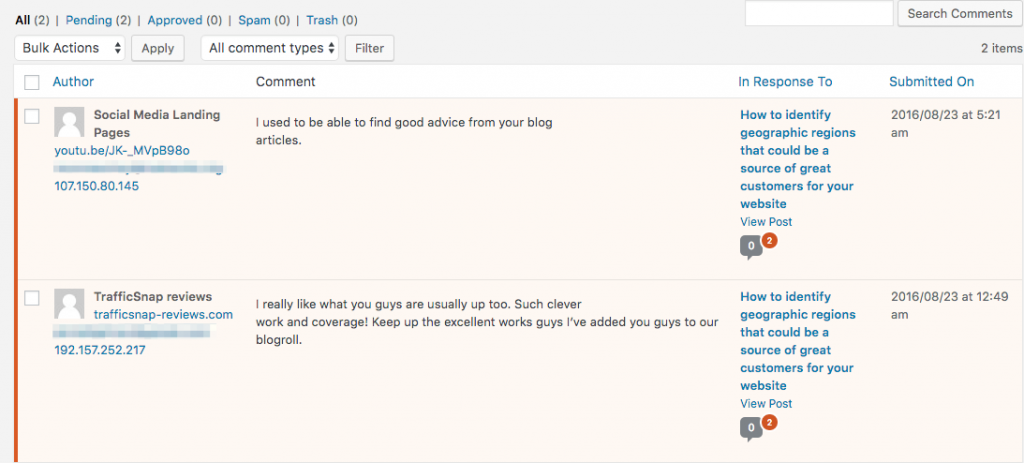Check the TrafficSnap reviews comment box

pos(31,298)
